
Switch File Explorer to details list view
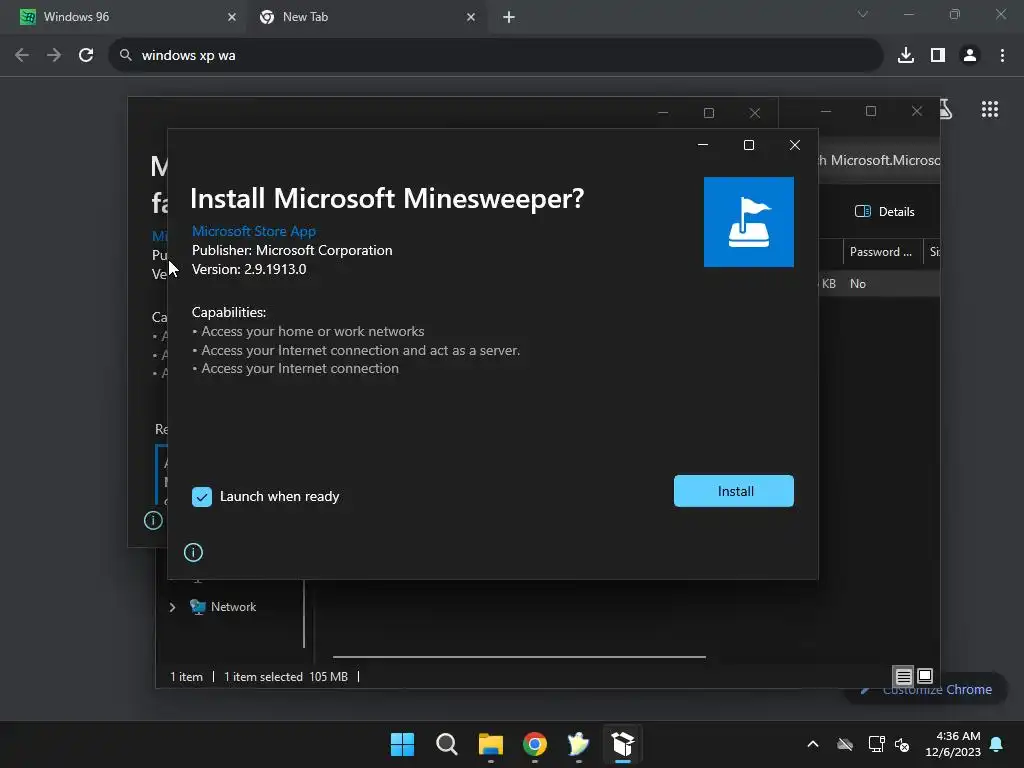(903, 676)
